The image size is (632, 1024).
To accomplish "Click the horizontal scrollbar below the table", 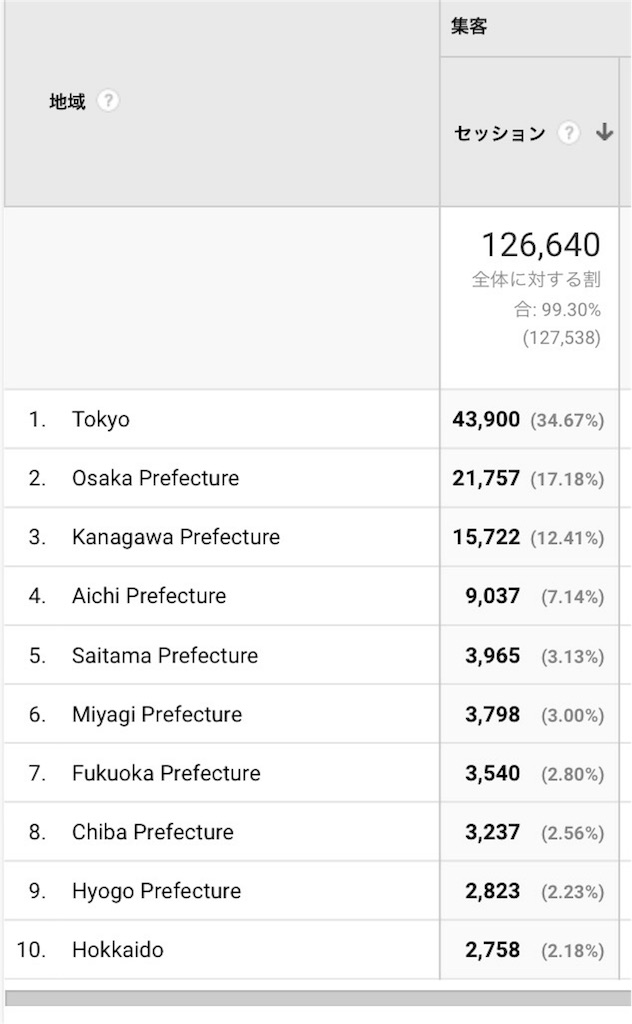I will (x=316, y=998).
